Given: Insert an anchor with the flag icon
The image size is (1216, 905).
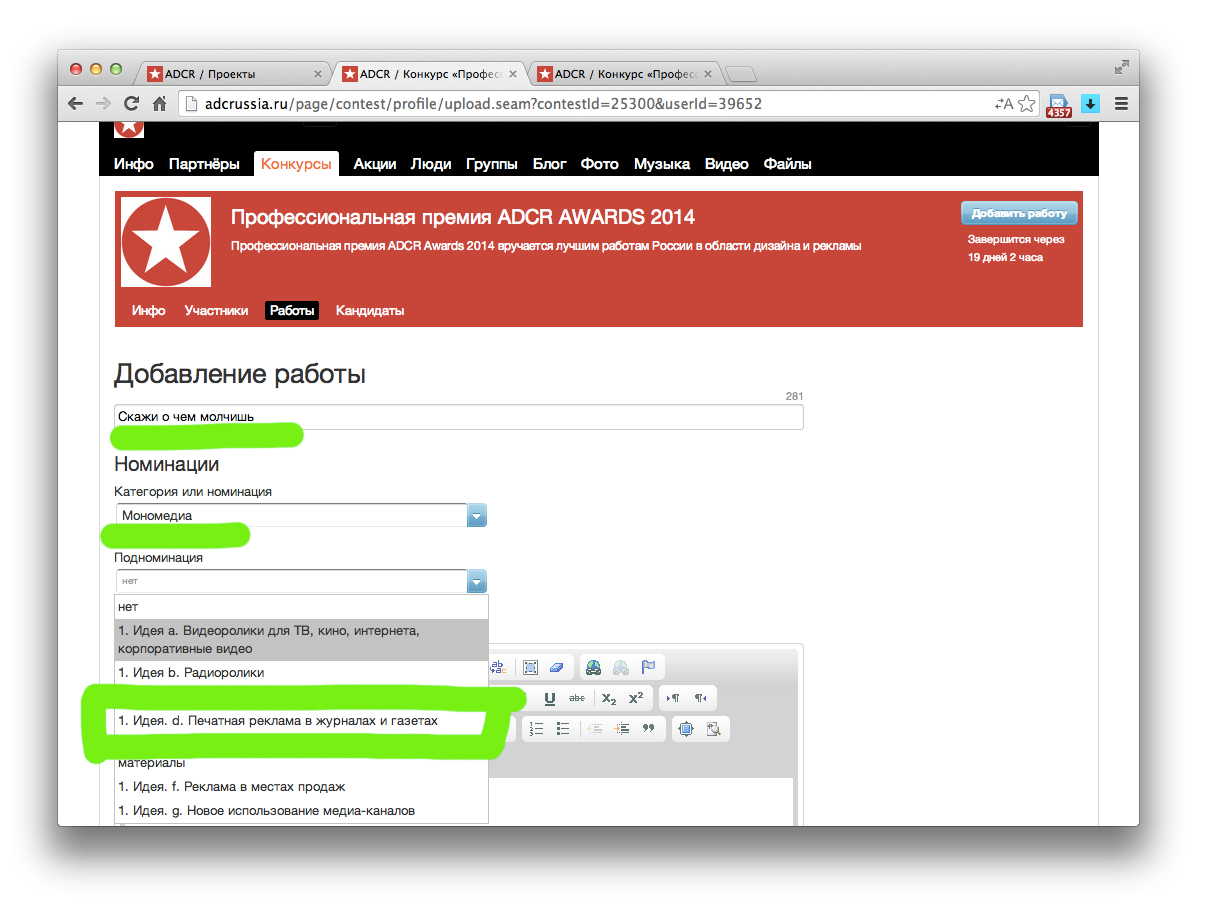Looking at the screenshot, I should click(x=648, y=668).
